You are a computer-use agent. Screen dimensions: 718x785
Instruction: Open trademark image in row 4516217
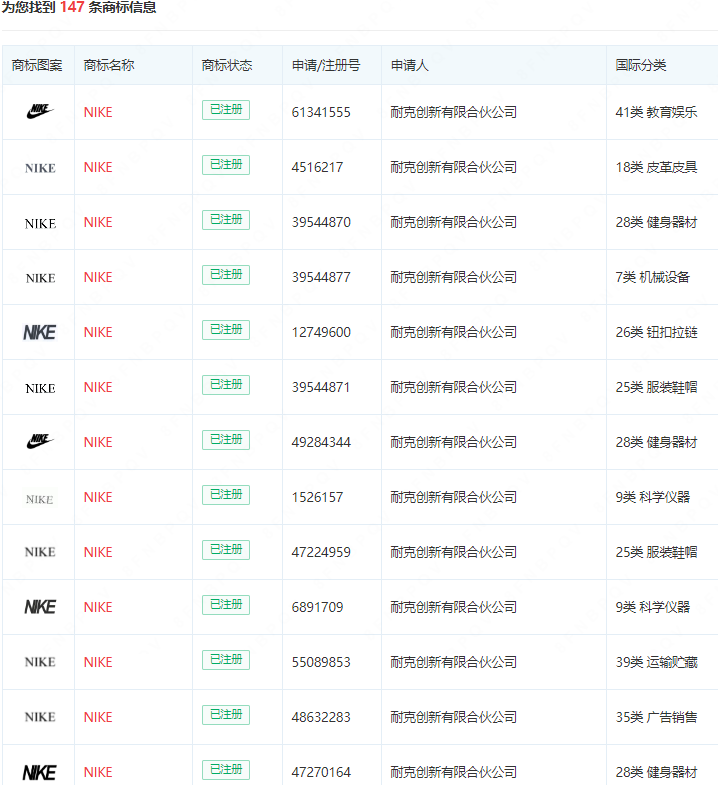(x=40, y=168)
